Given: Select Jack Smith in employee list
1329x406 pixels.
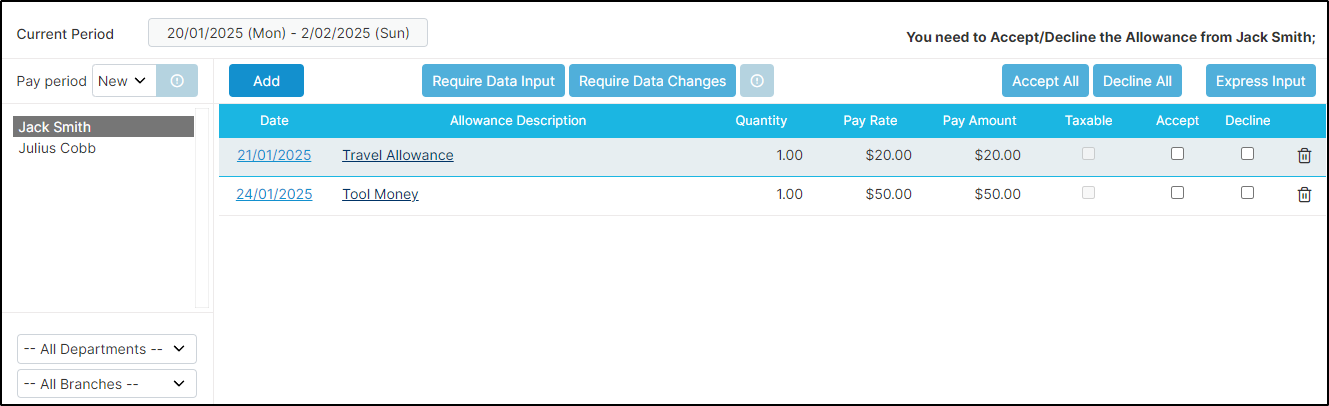Looking at the screenshot, I should click(x=104, y=127).
